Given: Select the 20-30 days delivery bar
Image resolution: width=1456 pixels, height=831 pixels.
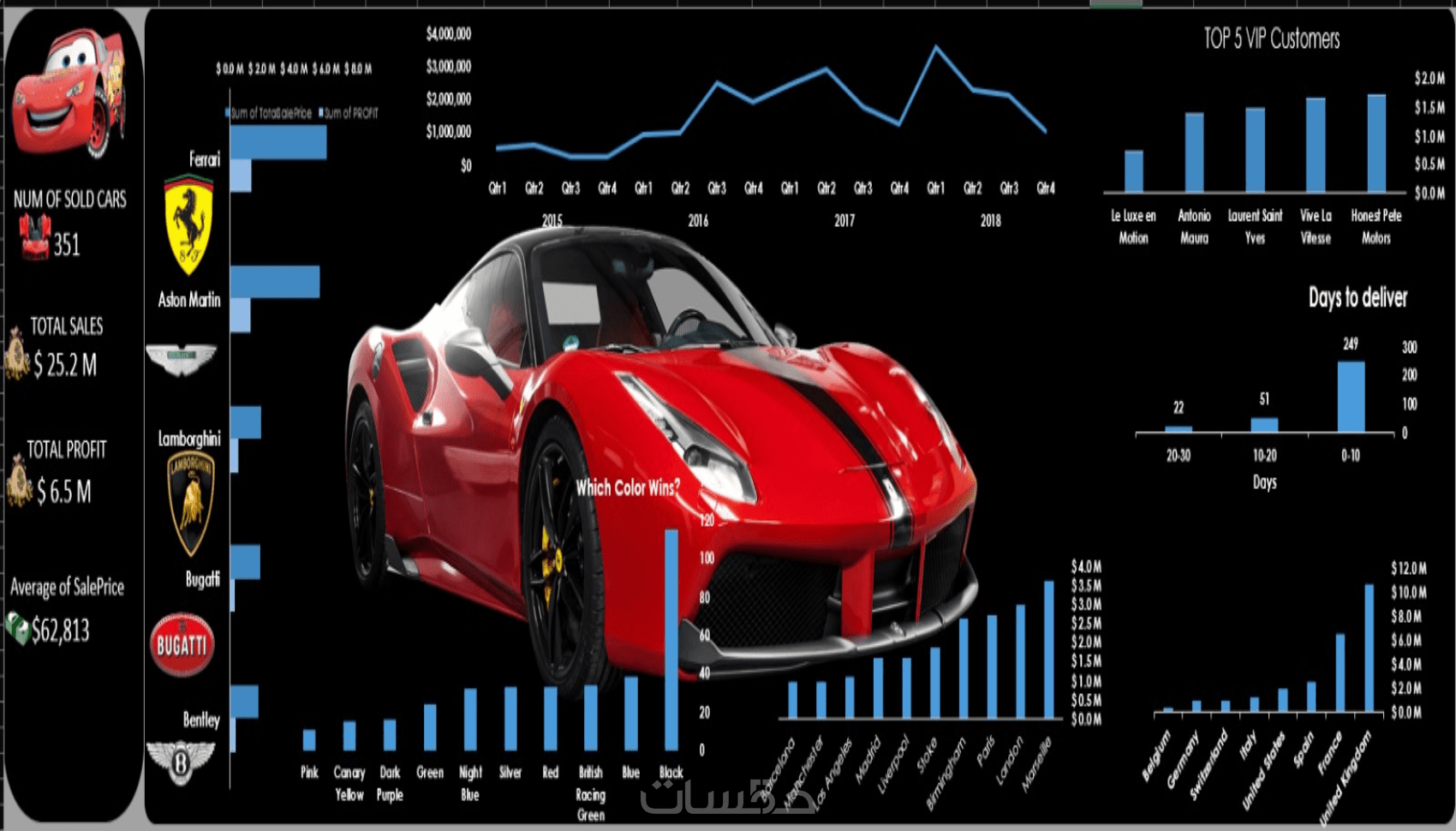Looking at the screenshot, I should click(x=1179, y=429).
